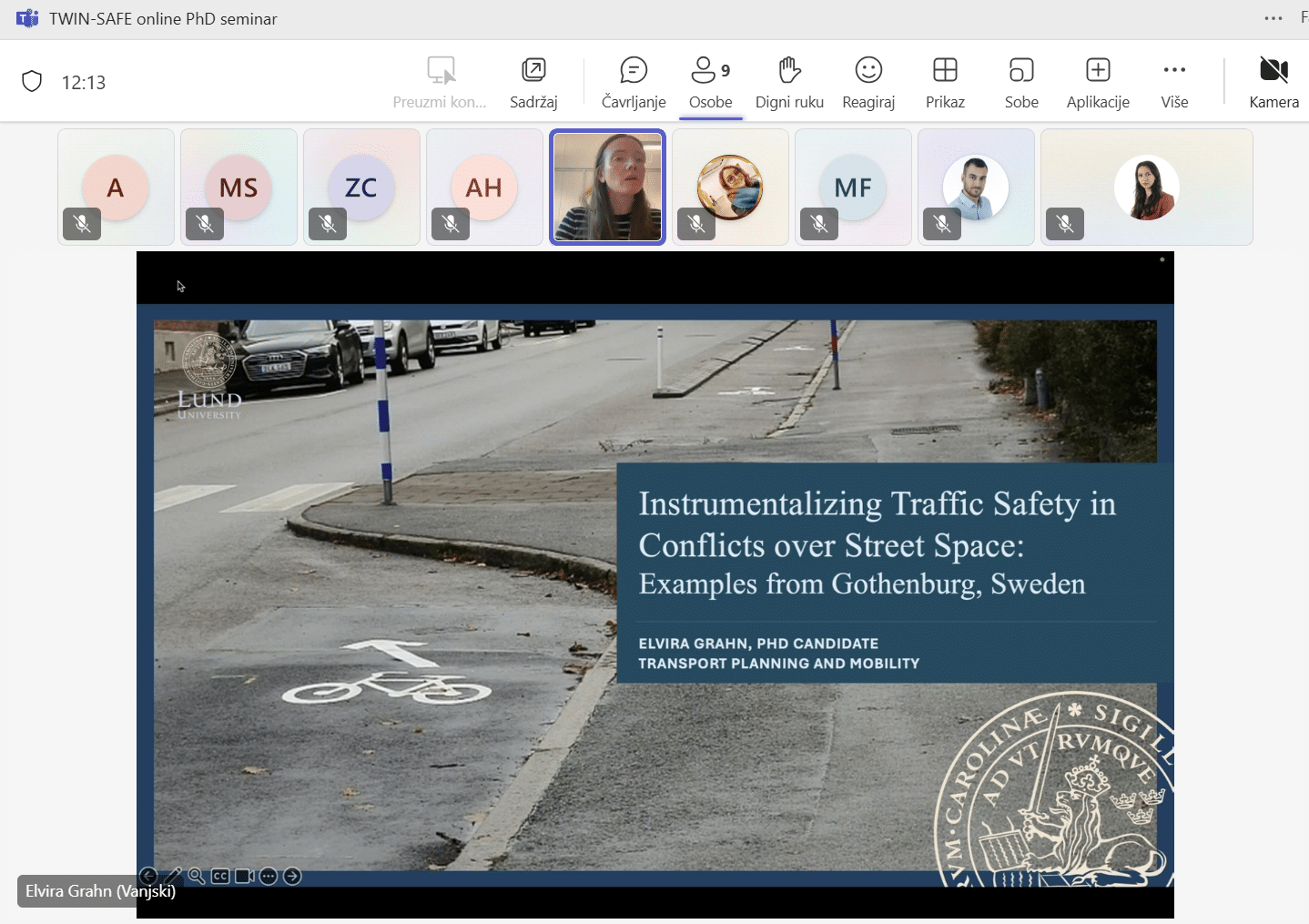Go to next slide in presentation
This screenshot has height=924, width=1309.
point(292,876)
